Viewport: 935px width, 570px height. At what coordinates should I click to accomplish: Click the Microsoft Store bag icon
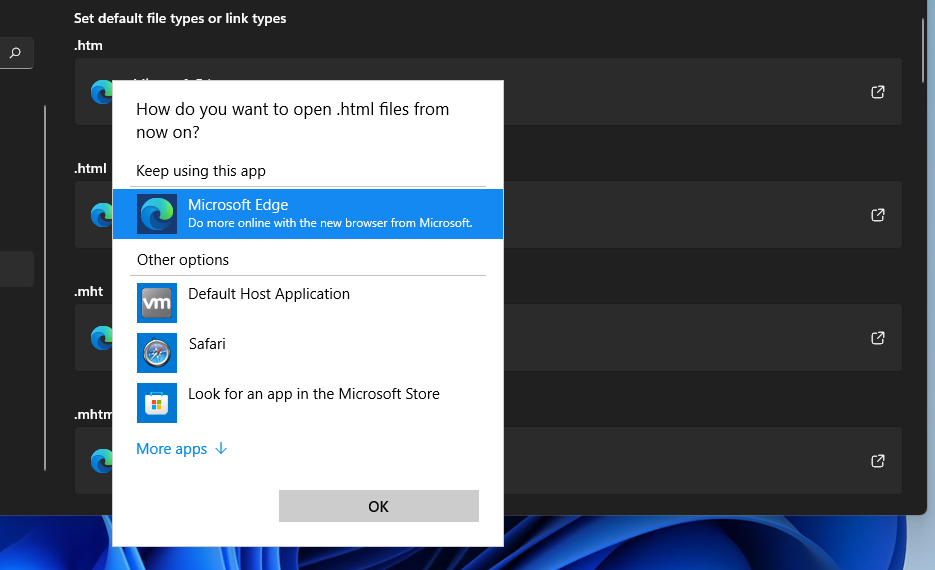coord(157,403)
